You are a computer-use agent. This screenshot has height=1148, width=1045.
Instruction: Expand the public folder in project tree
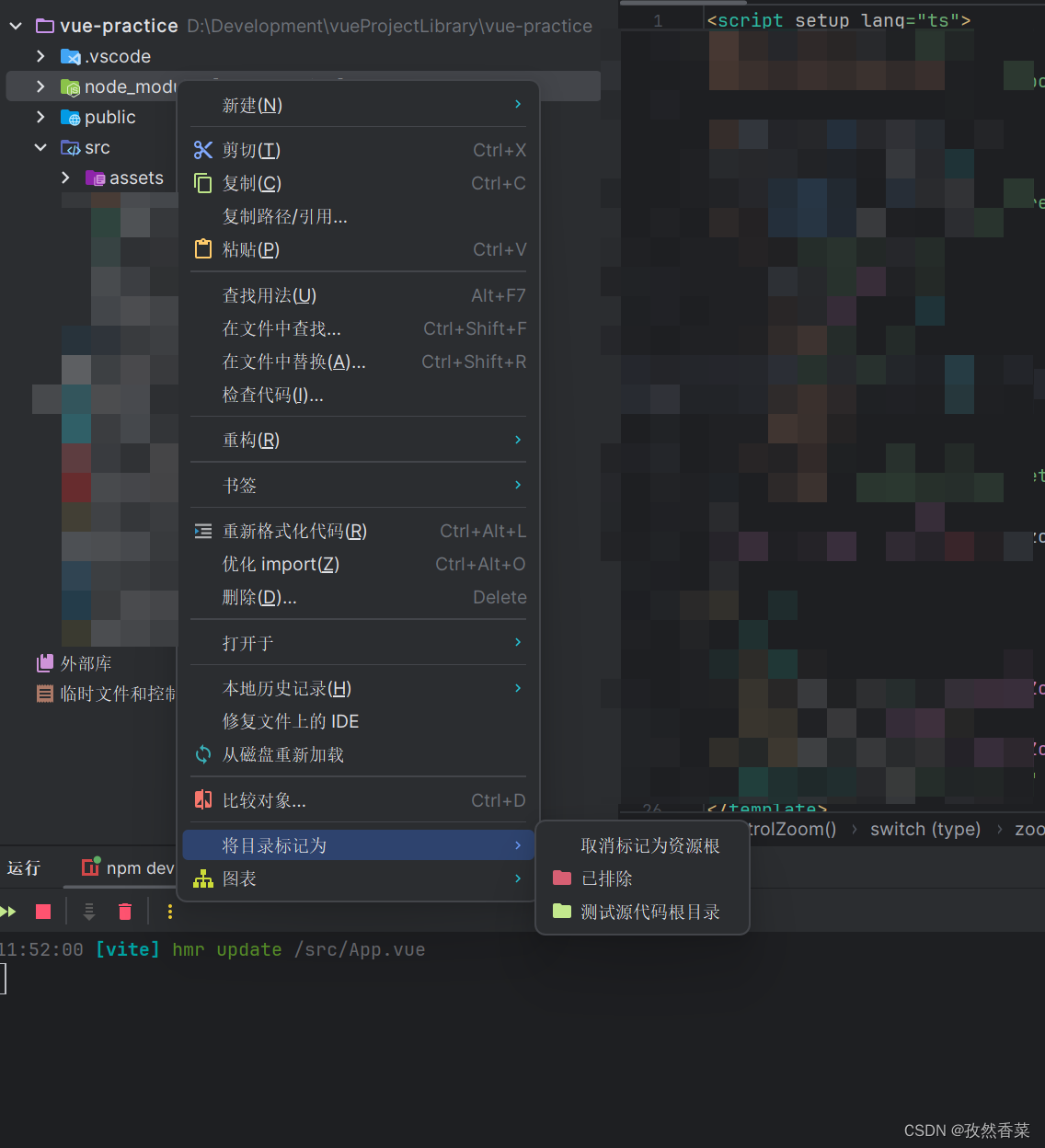point(40,117)
